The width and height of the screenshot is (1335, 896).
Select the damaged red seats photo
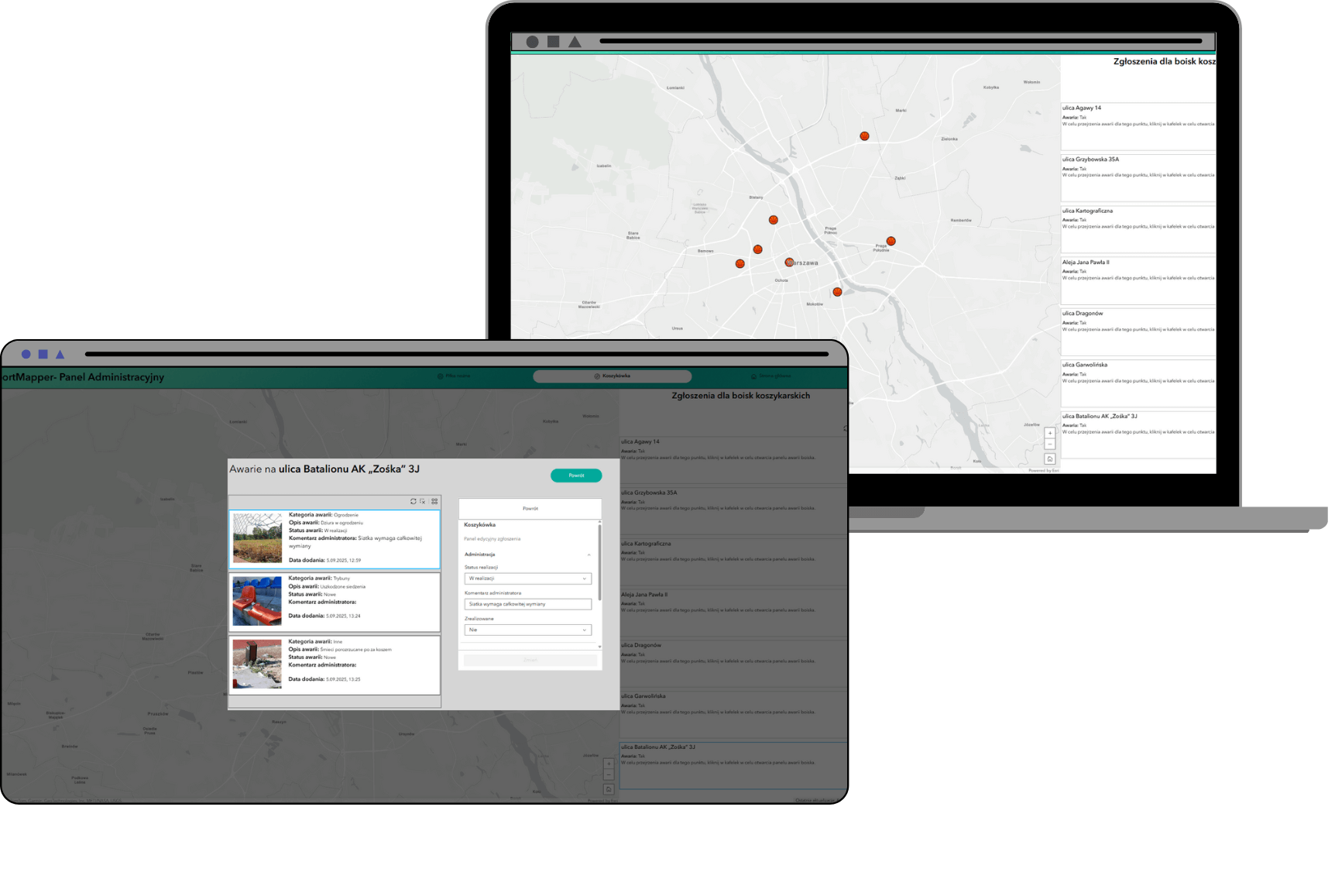[257, 601]
